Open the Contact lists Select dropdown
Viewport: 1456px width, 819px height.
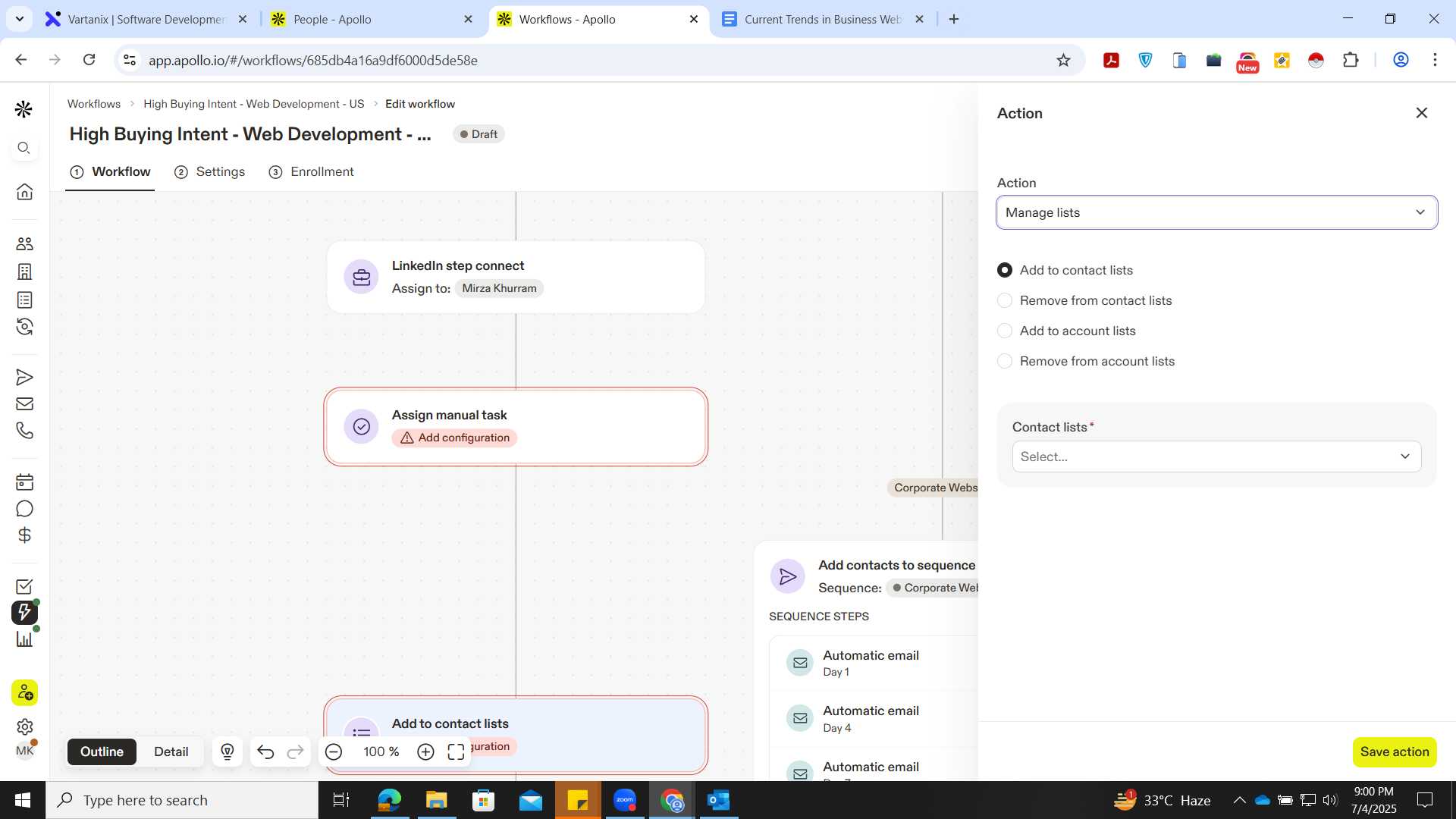pyautogui.click(x=1216, y=457)
